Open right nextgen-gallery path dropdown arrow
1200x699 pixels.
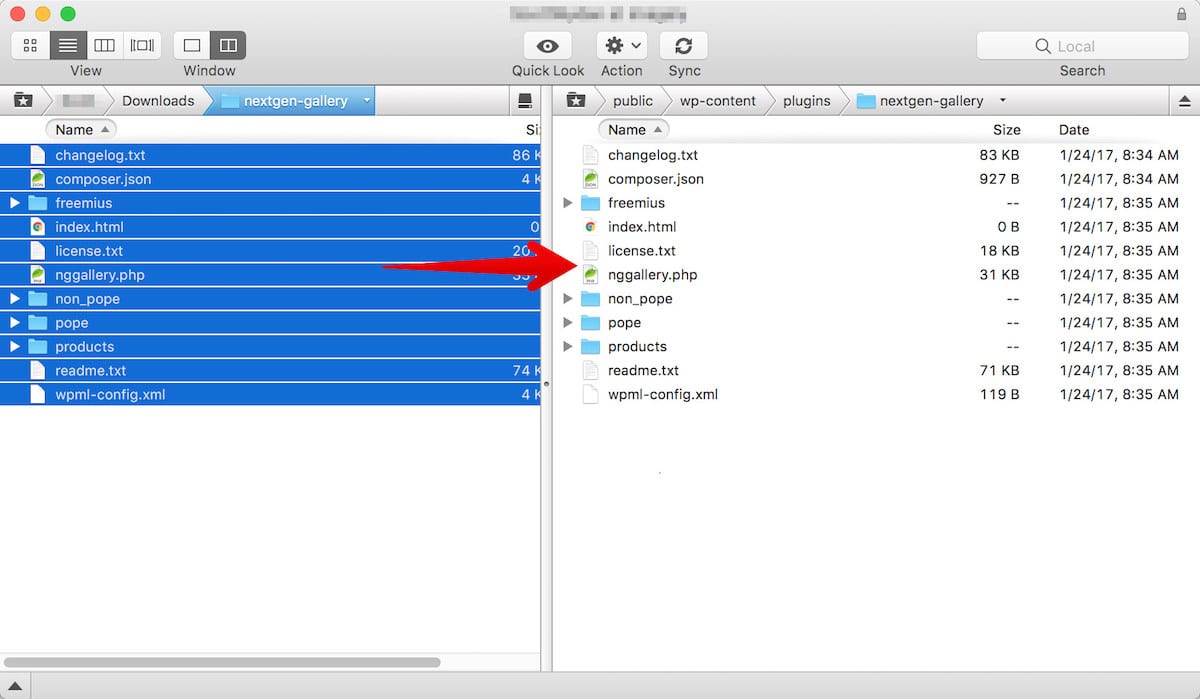coord(1003,100)
